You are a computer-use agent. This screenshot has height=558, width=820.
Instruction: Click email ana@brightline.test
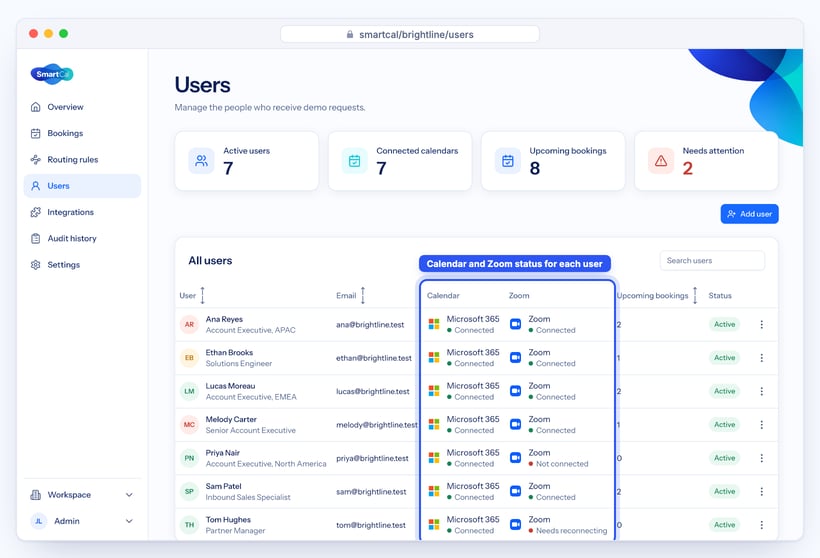pyautogui.click(x=370, y=325)
